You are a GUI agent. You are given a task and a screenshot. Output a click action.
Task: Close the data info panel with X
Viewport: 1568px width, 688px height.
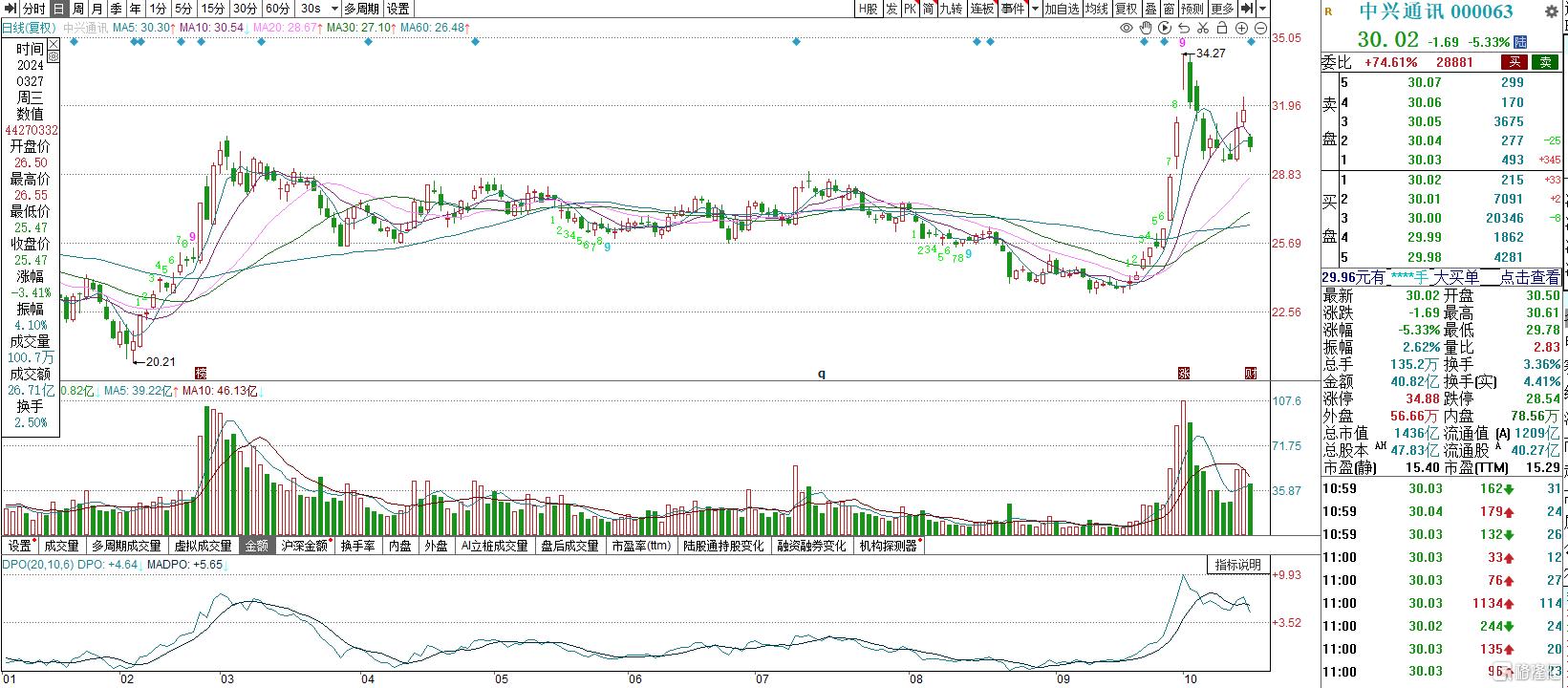[54, 44]
